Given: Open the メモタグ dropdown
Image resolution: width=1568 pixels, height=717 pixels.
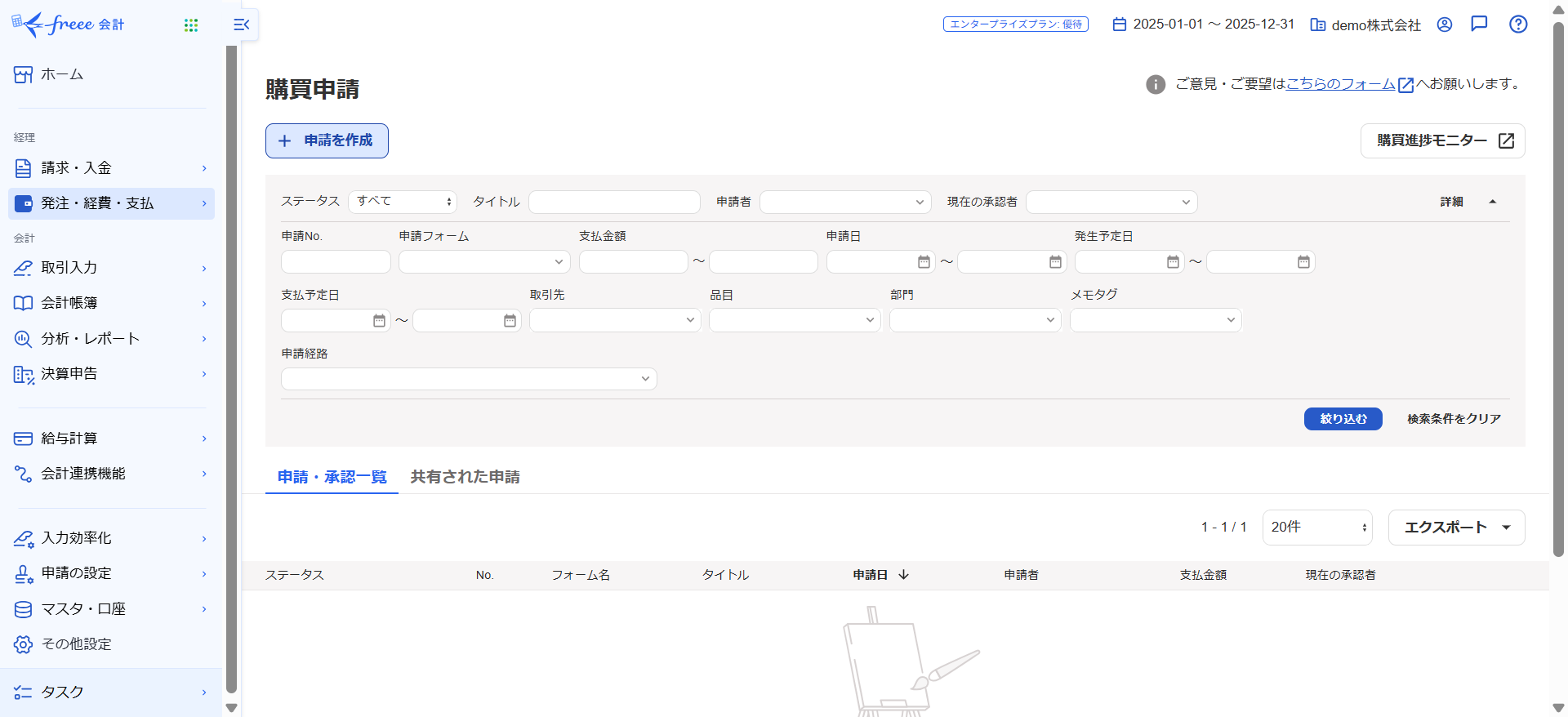Looking at the screenshot, I should 1156,320.
